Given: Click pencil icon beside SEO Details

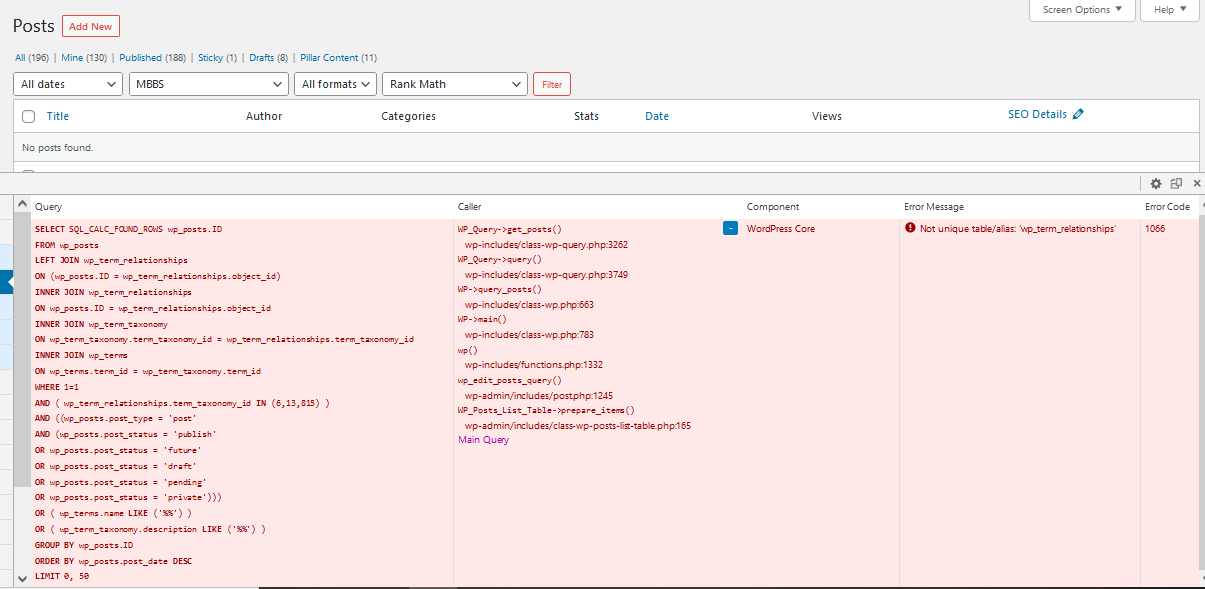Looking at the screenshot, I should click(1078, 115).
